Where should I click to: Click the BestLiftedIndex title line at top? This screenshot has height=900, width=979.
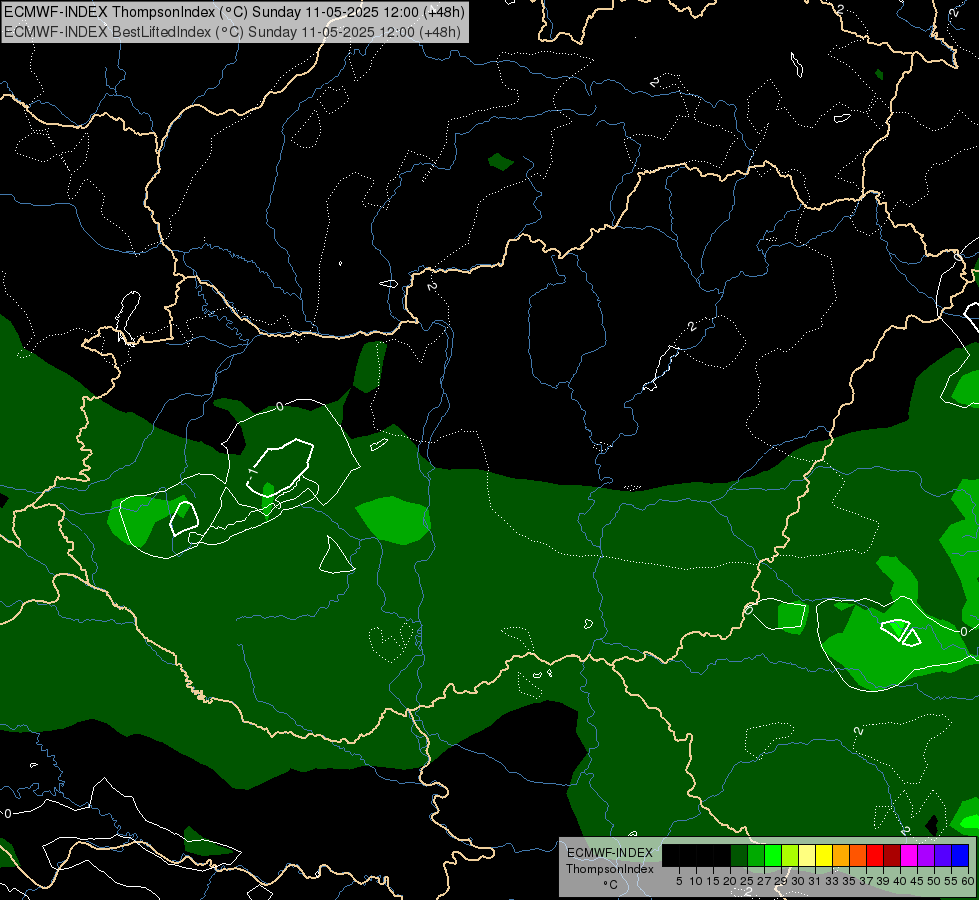click(232, 31)
